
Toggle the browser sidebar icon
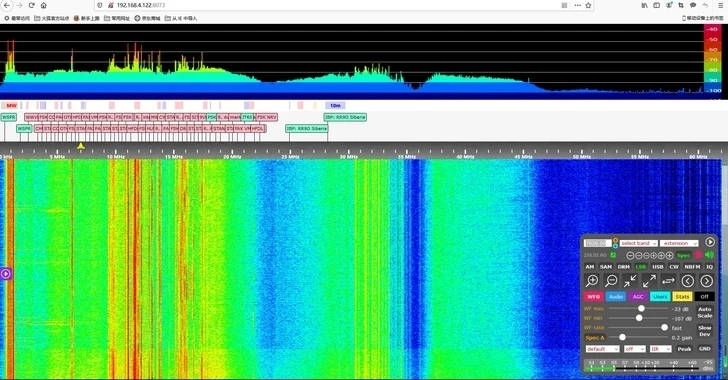click(x=656, y=5)
